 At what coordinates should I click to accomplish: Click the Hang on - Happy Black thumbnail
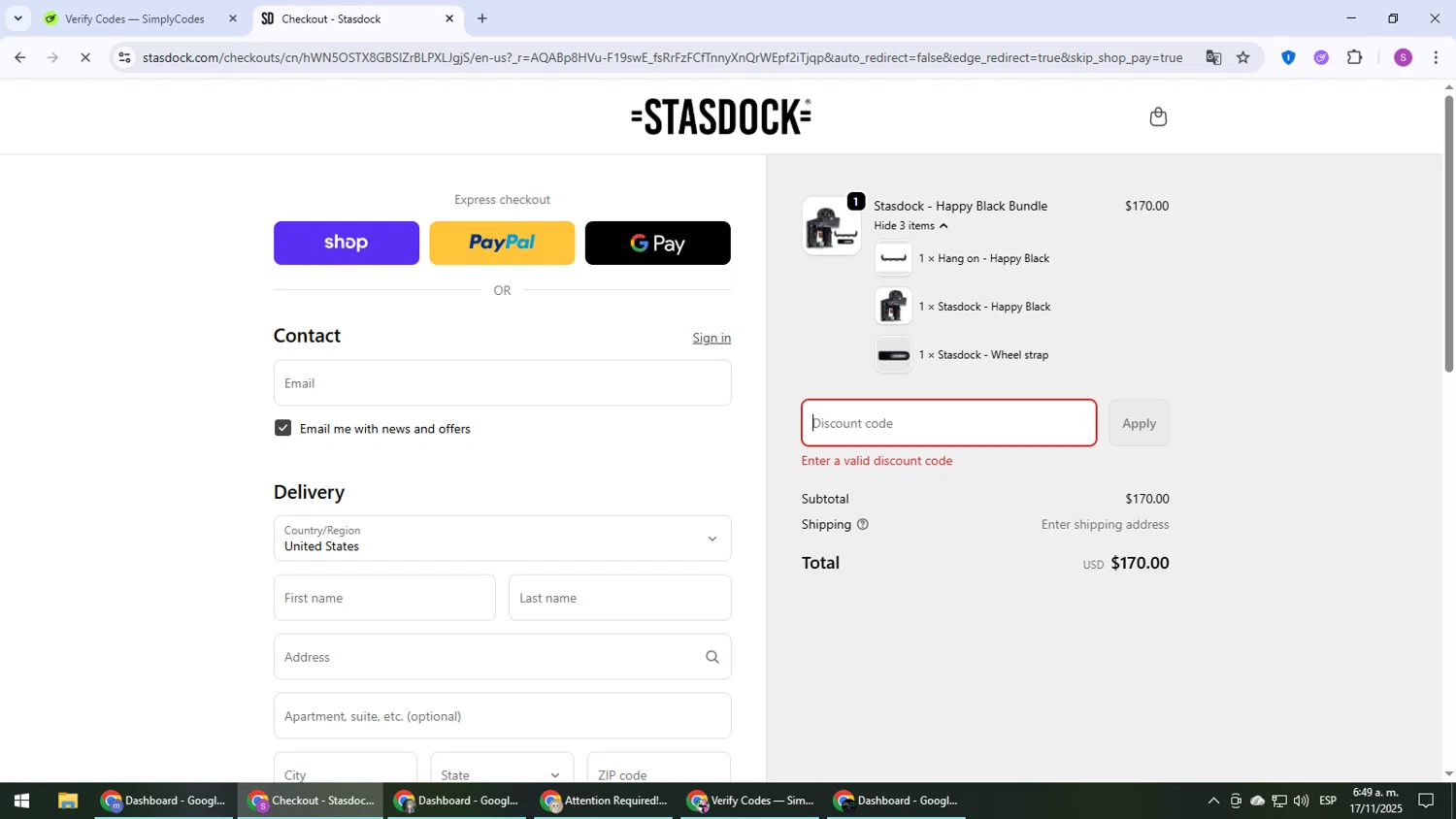[893, 258]
